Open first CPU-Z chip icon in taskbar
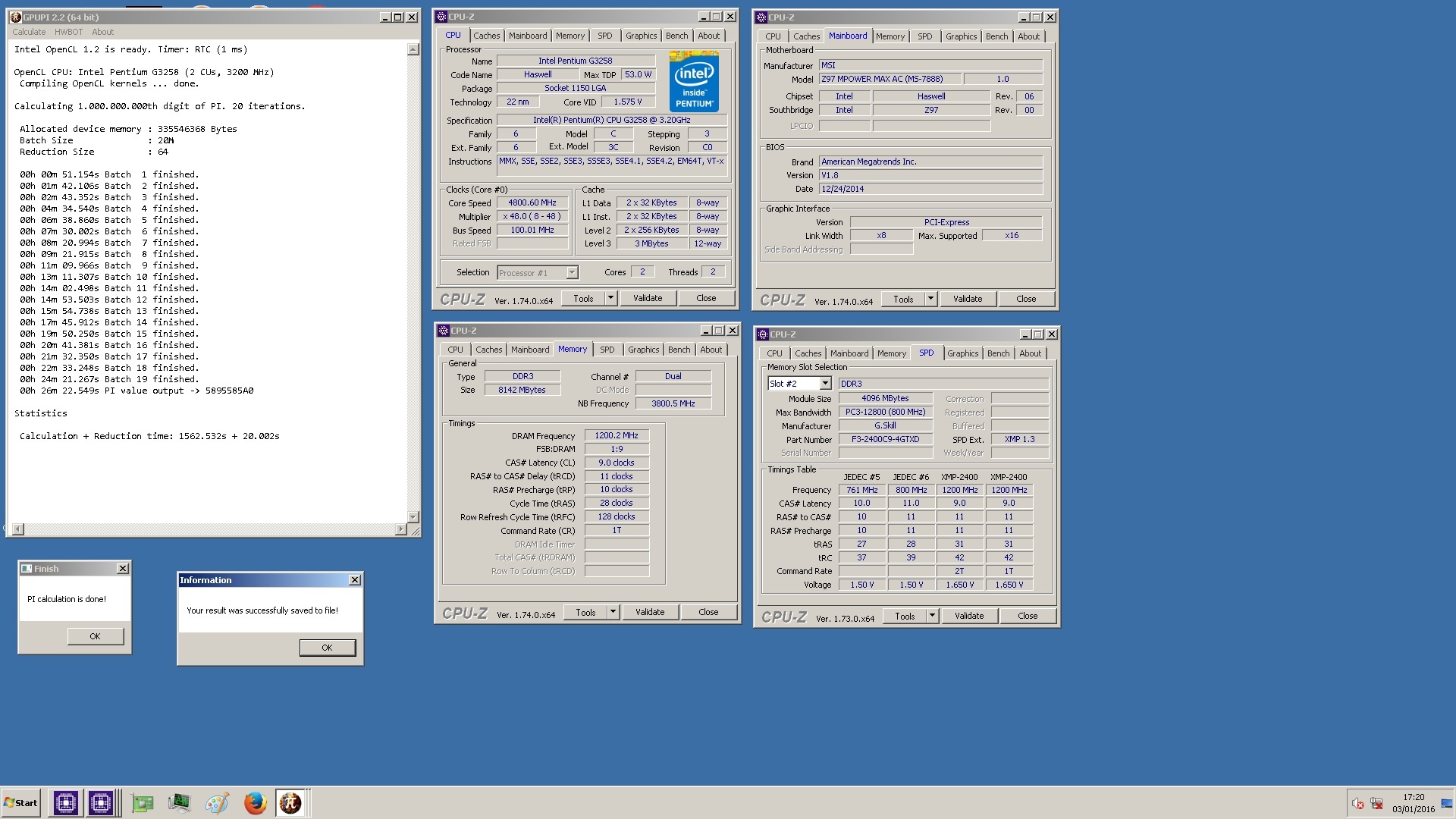Viewport: 1456px width, 819px height. [x=65, y=802]
